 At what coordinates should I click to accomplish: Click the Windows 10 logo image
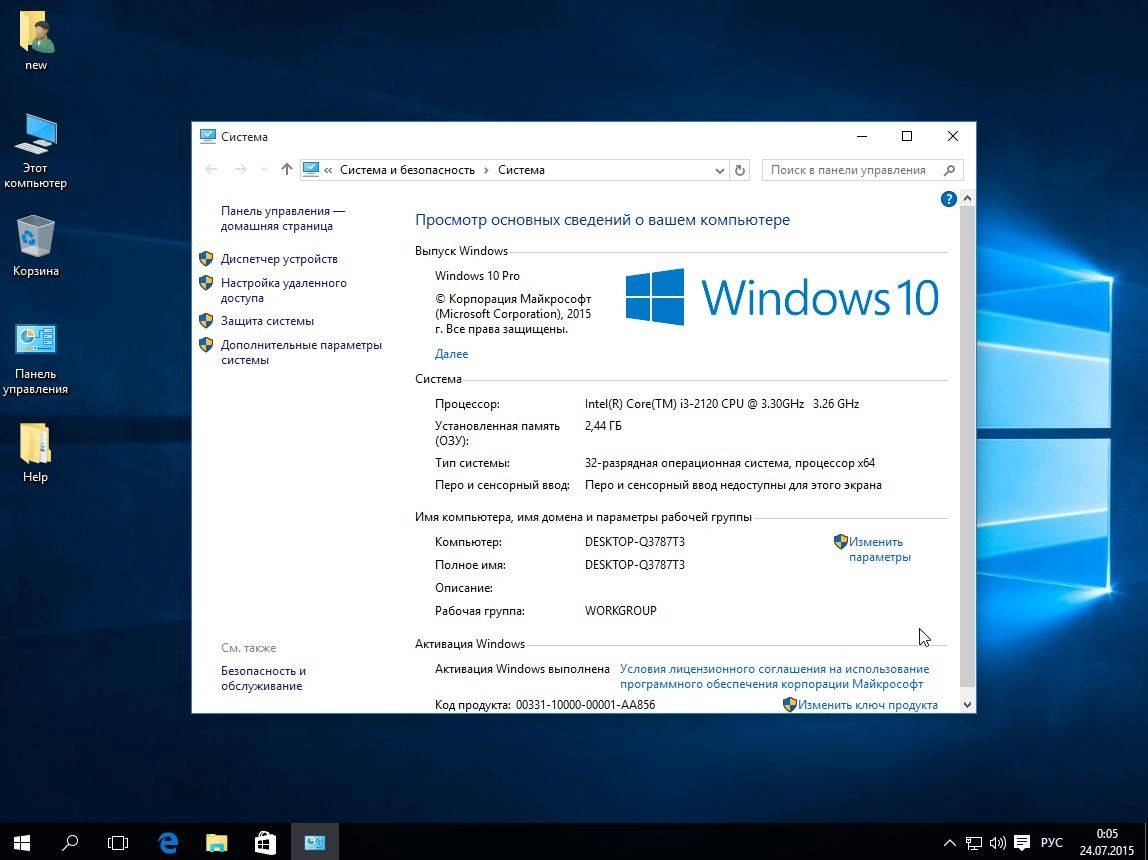(x=782, y=297)
